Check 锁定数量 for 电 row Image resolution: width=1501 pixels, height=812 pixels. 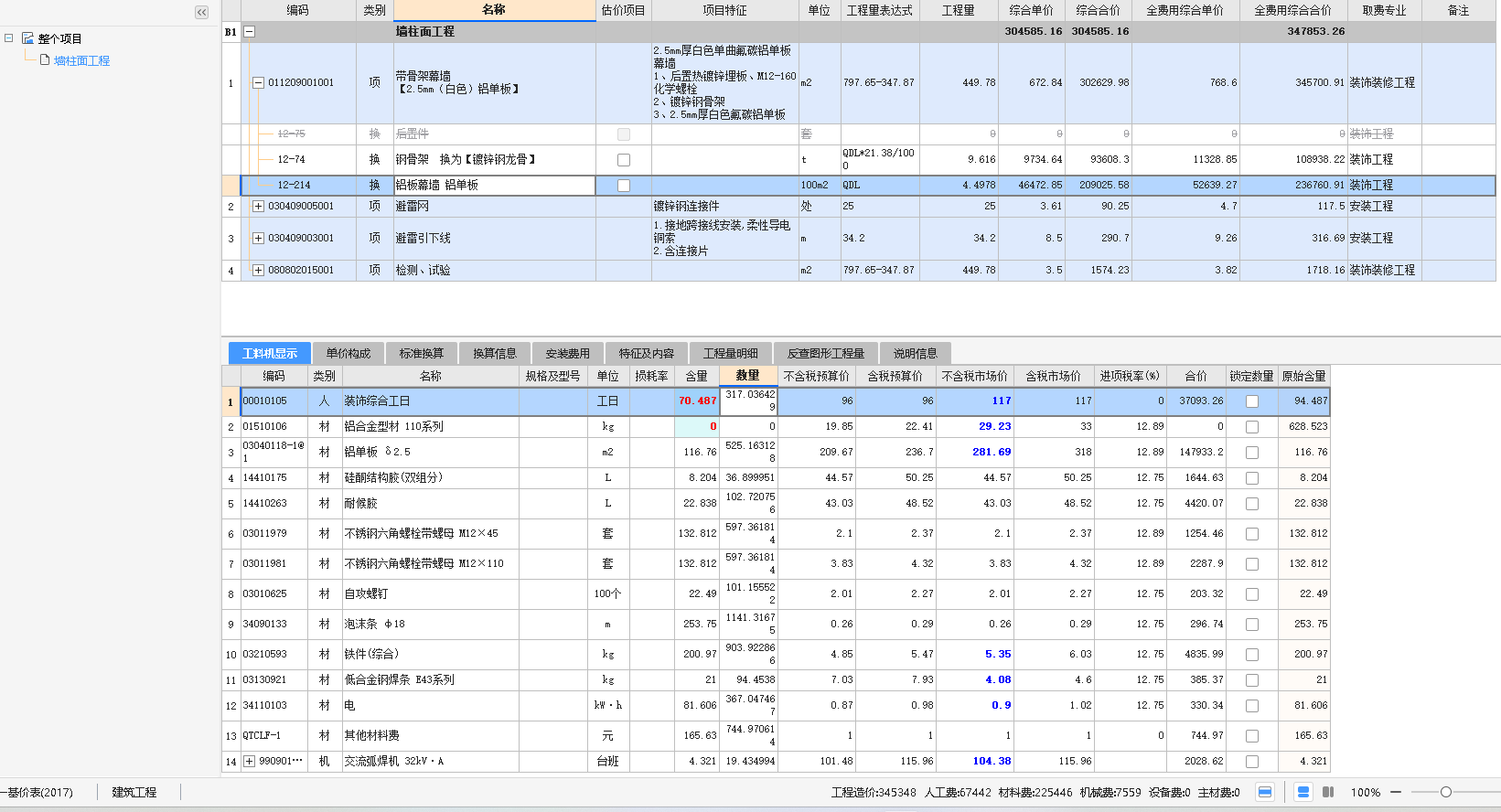(x=1252, y=705)
